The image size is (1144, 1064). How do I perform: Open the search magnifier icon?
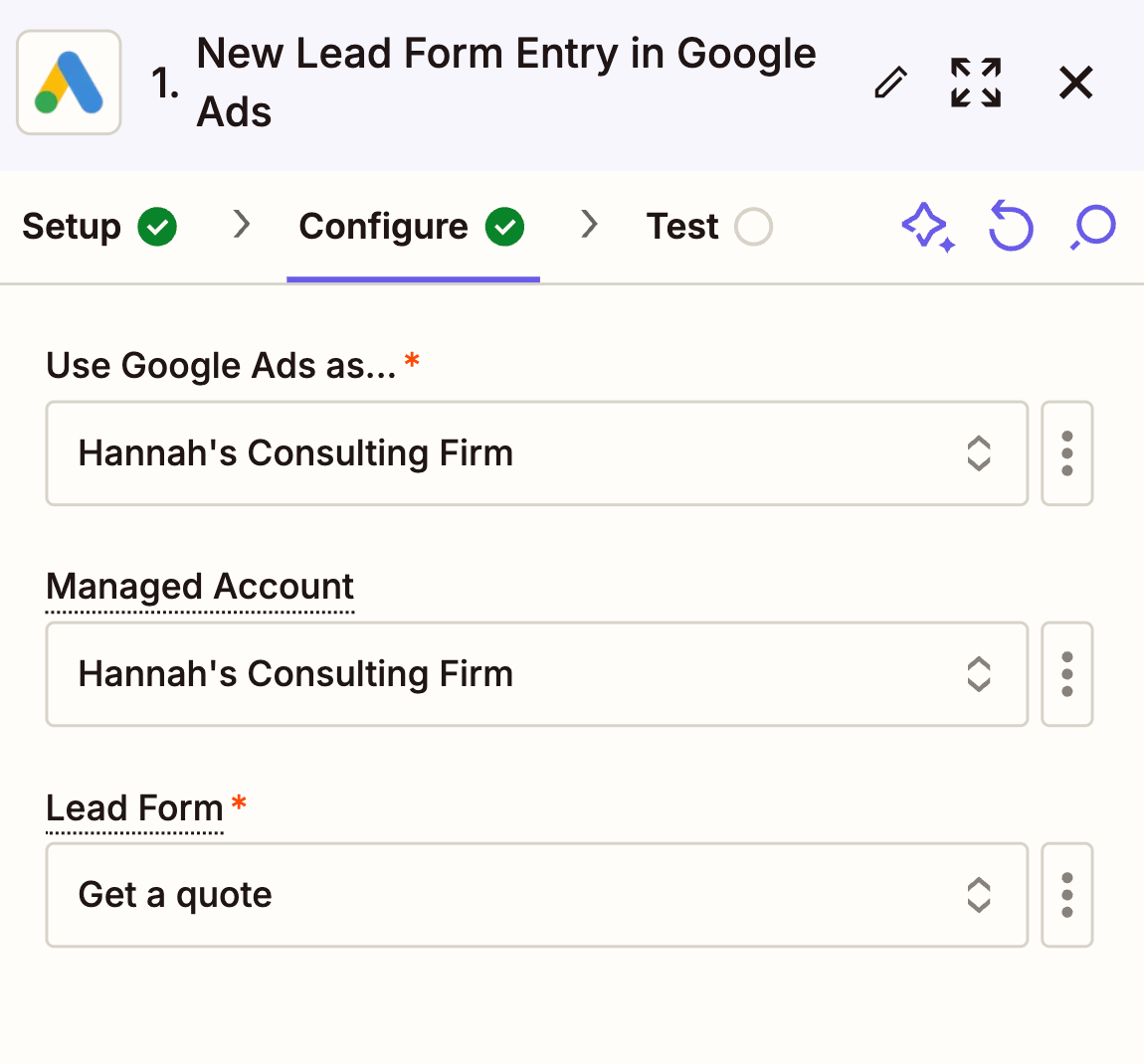[1094, 227]
